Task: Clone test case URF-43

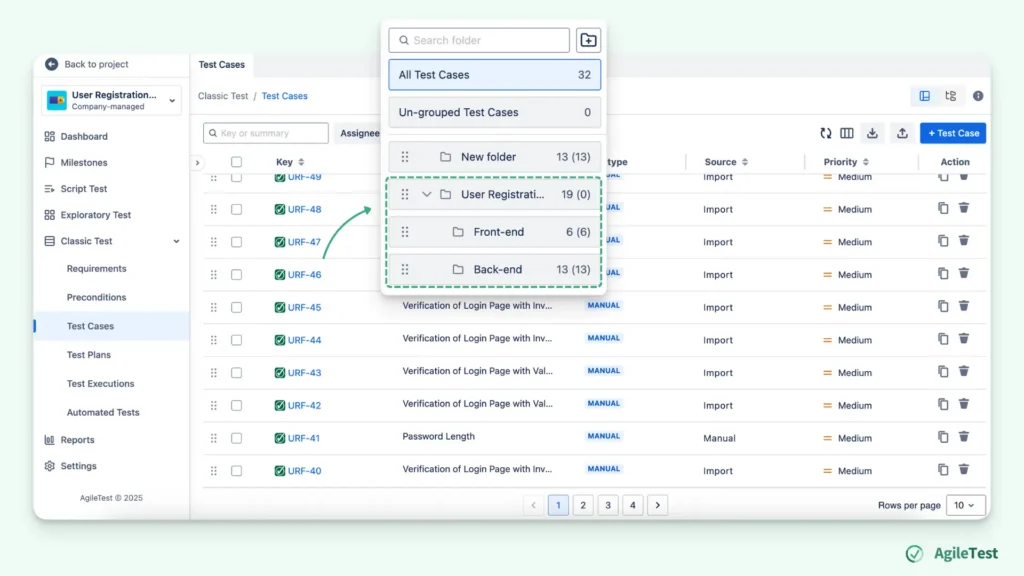Action: click(x=943, y=372)
